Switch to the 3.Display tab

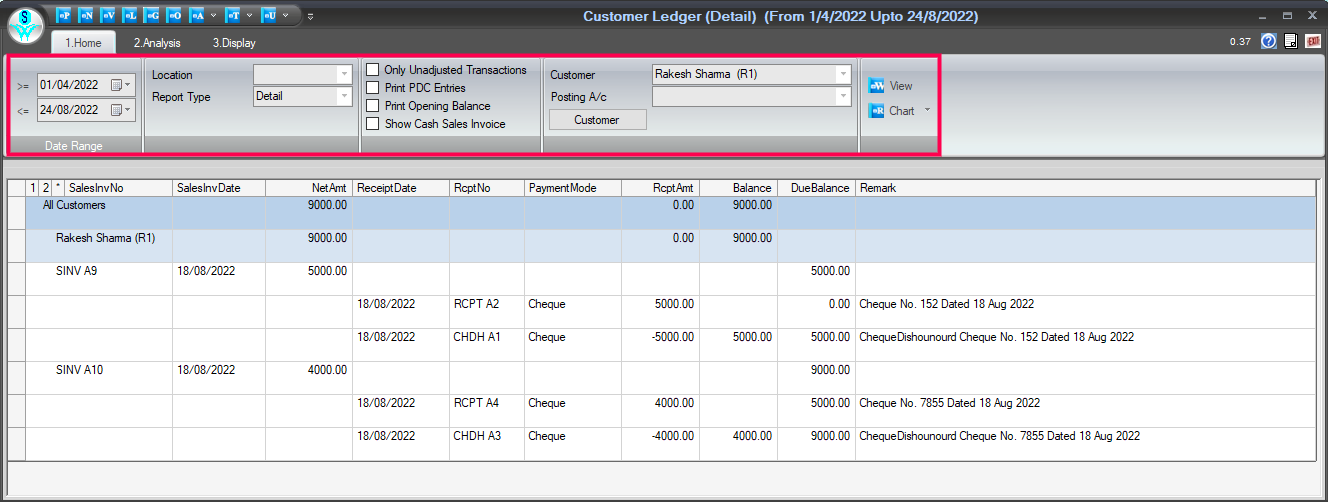click(233, 43)
